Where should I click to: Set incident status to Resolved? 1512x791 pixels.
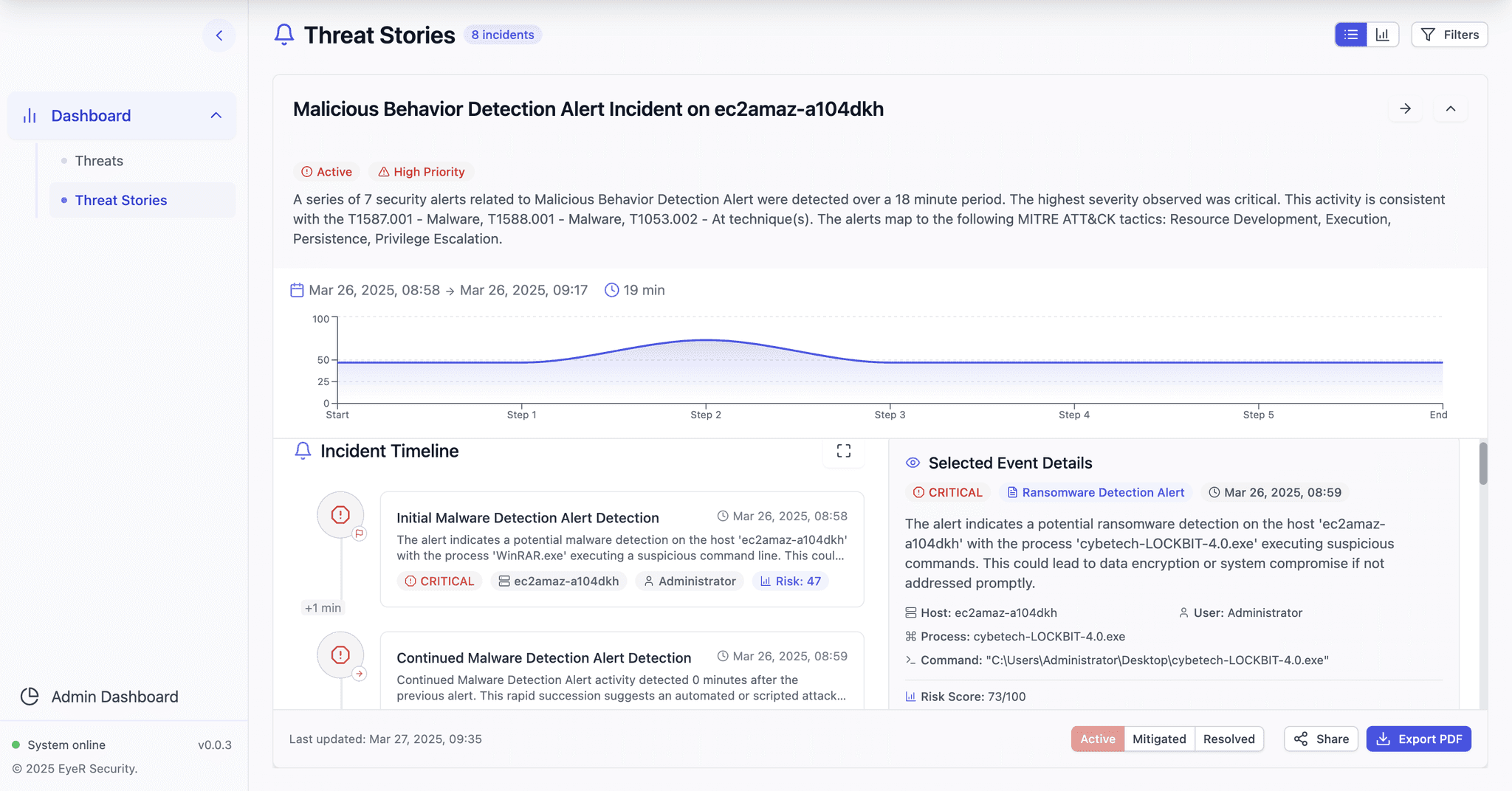tap(1228, 739)
